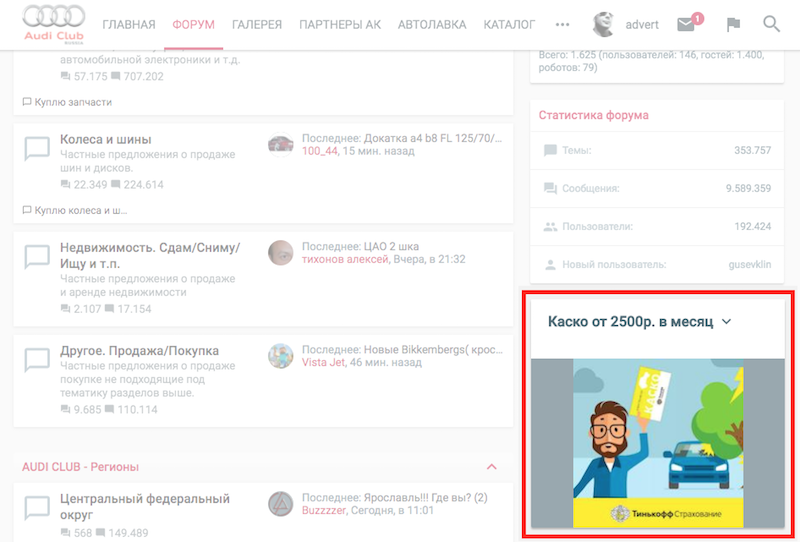Click avatar beside Докатка a4 b8 thread
This screenshot has height=542, width=800.
[281, 144]
